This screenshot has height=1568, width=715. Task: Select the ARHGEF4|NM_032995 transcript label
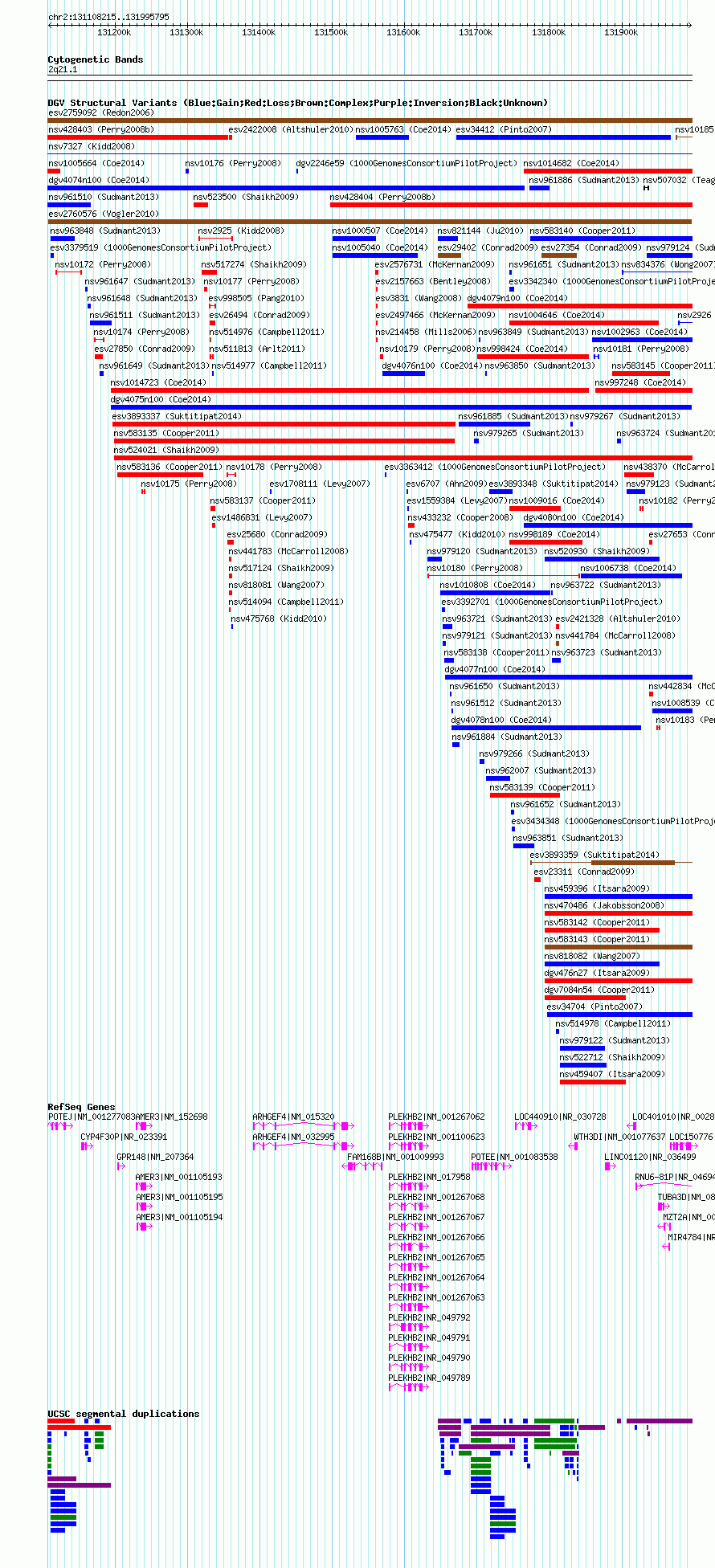293,1137
